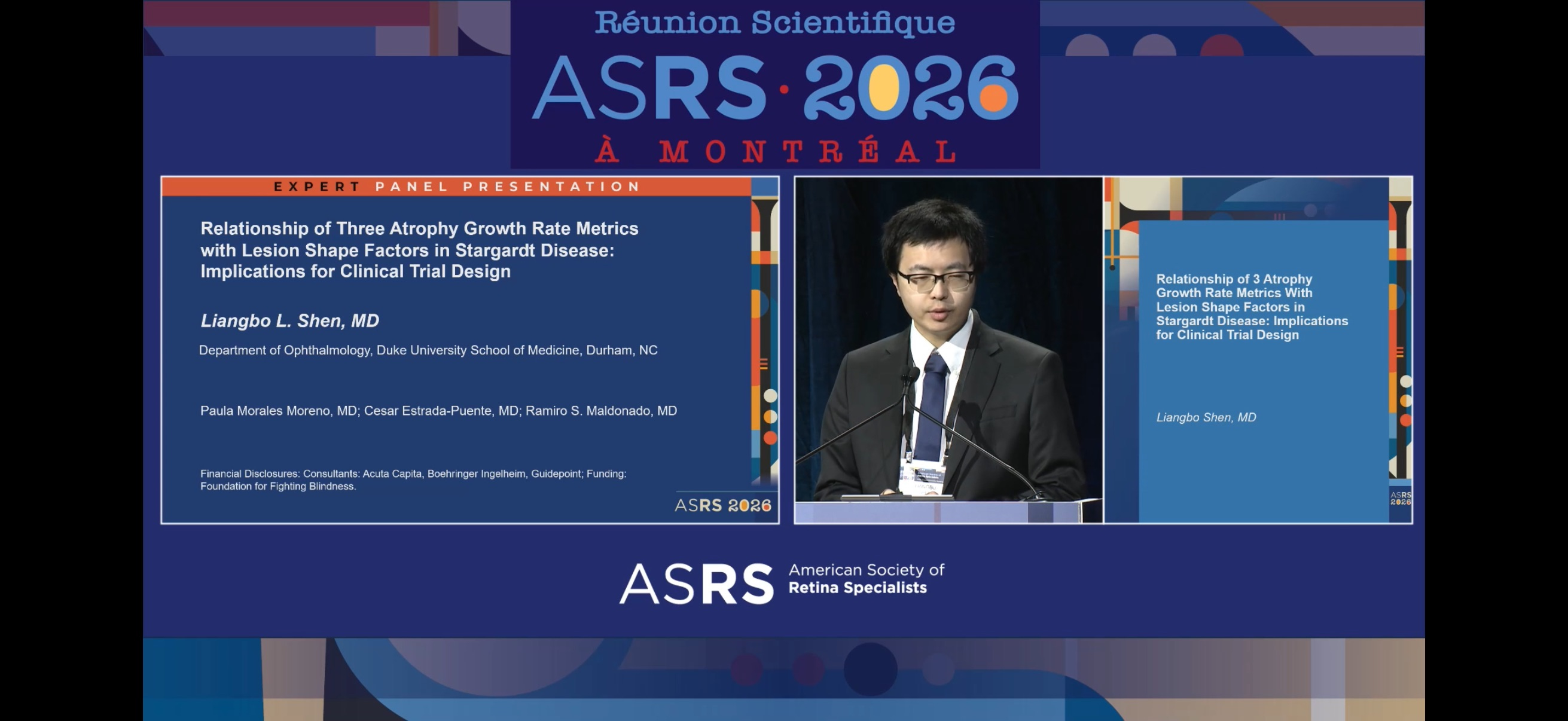
Task: Click co-author 'Paula Morales Moreno, MD'
Action: coord(279,411)
